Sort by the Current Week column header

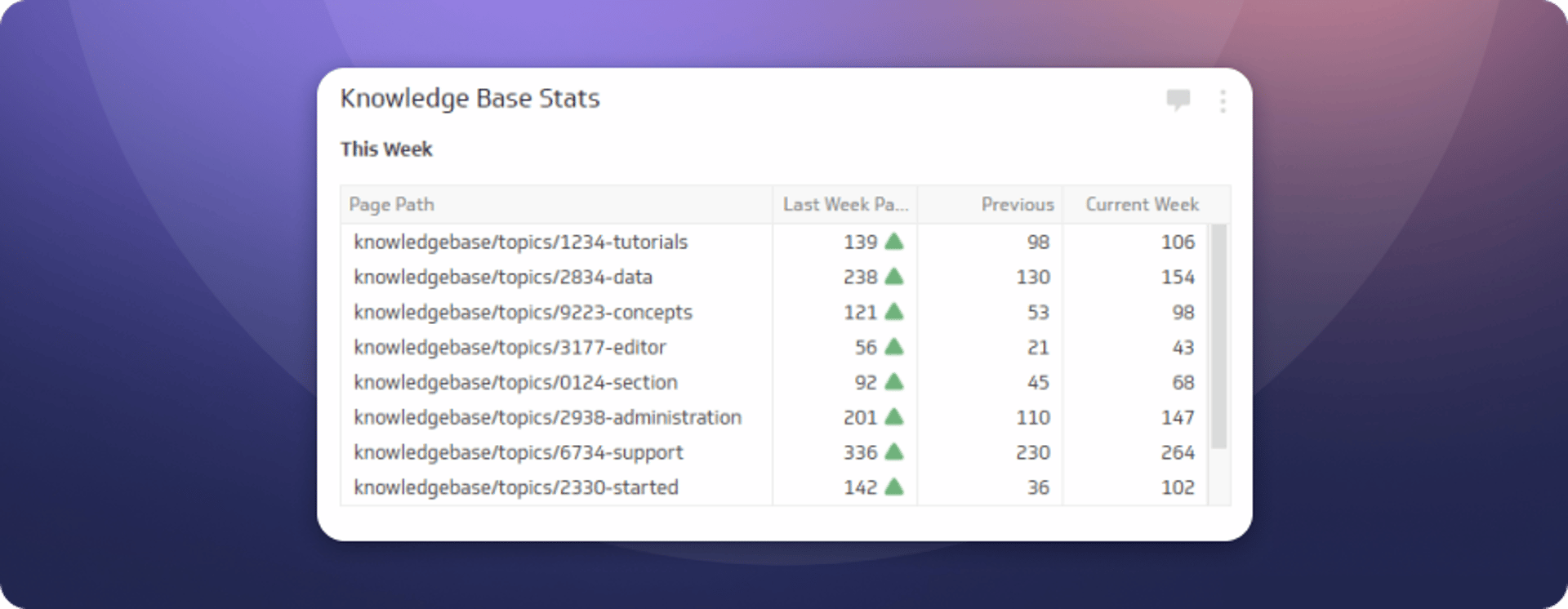pos(1142,204)
